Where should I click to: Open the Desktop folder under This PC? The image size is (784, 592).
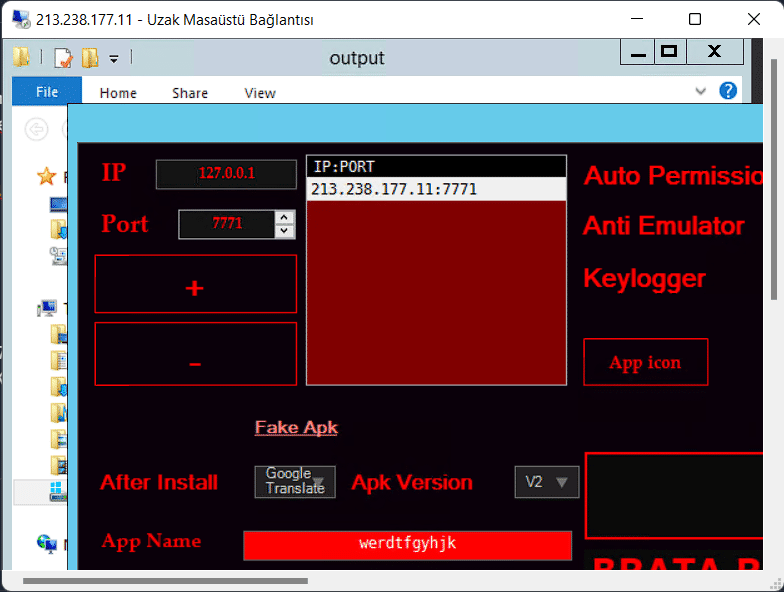[x=58, y=334]
